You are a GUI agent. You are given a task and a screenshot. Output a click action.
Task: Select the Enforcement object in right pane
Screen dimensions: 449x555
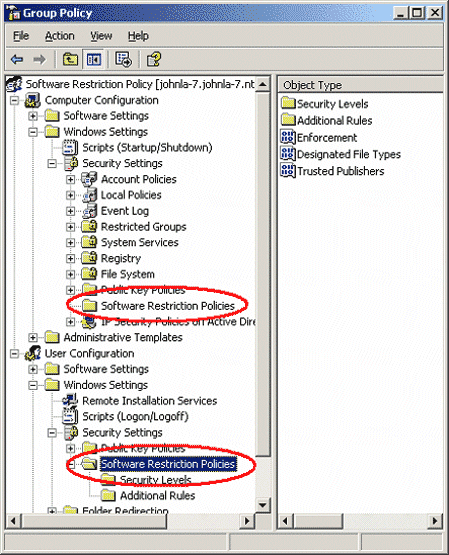coord(319,137)
